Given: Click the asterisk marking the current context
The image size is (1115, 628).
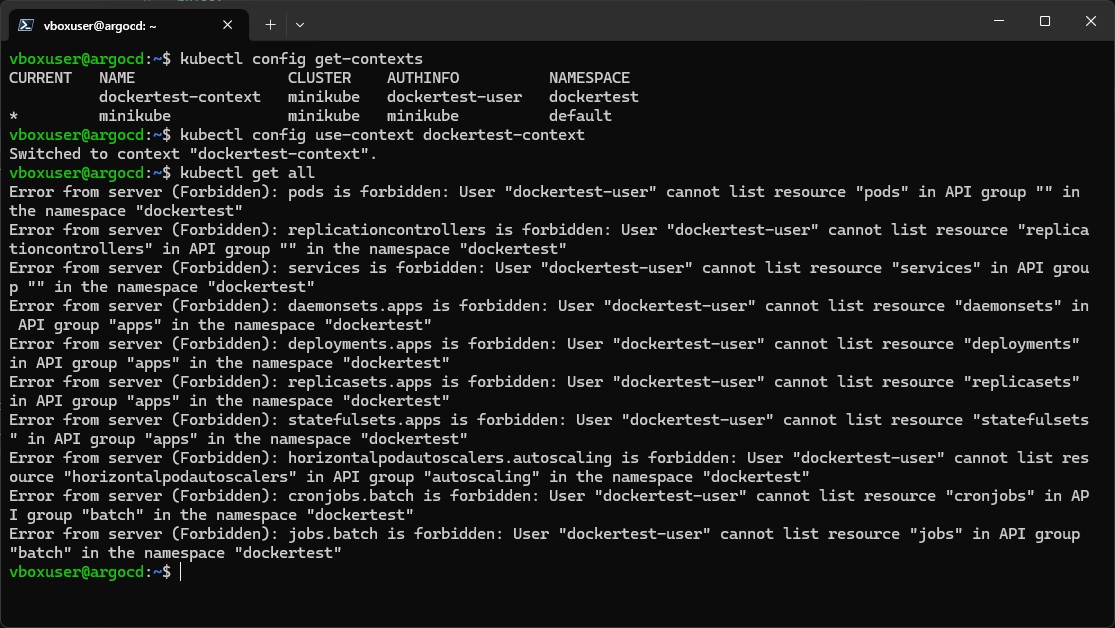Looking at the screenshot, I should click(x=14, y=116).
